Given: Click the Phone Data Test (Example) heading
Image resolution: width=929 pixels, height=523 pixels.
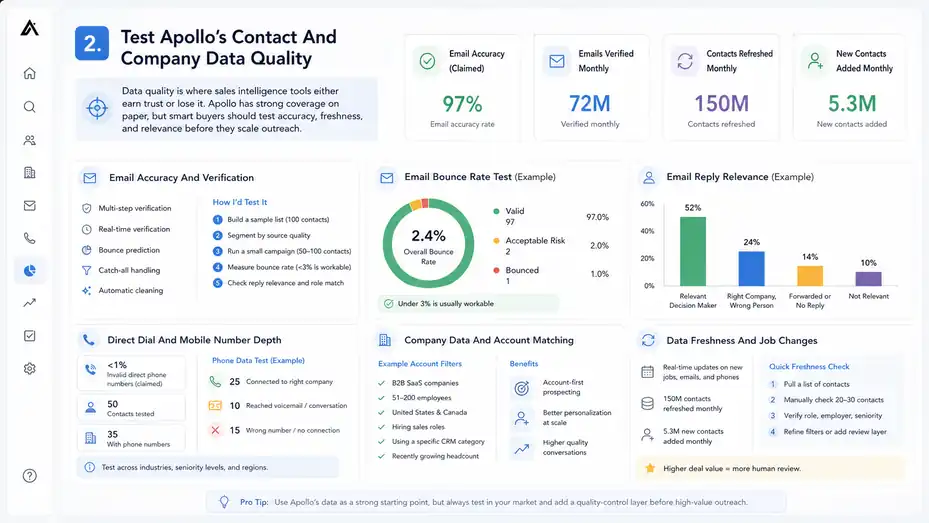Looking at the screenshot, I should (x=258, y=360).
